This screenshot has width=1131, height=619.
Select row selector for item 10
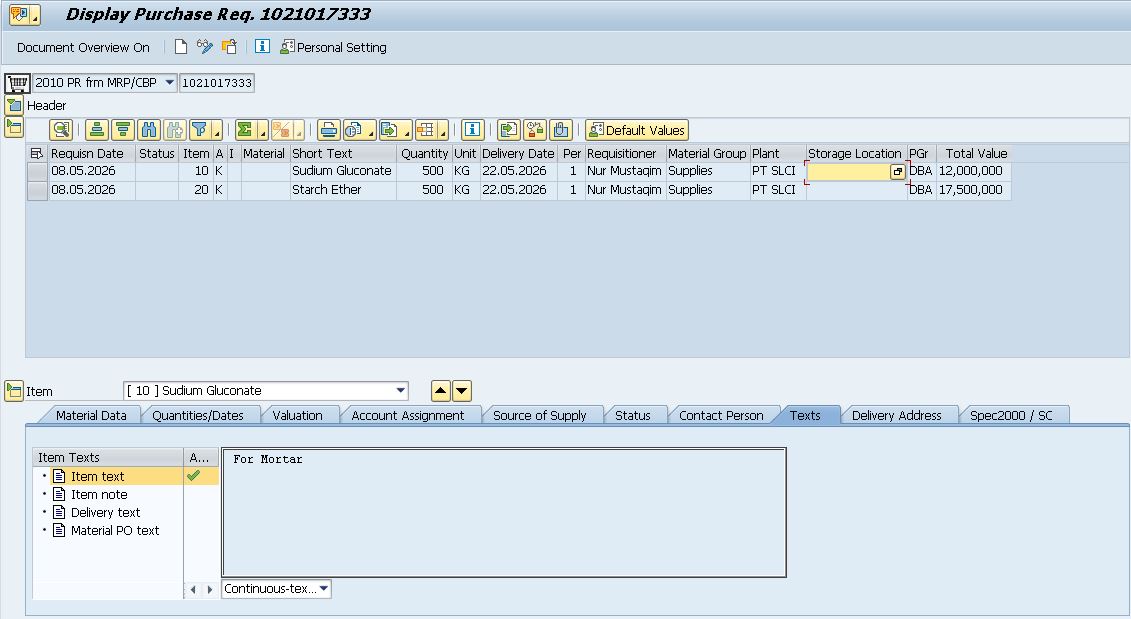pyautogui.click(x=37, y=172)
